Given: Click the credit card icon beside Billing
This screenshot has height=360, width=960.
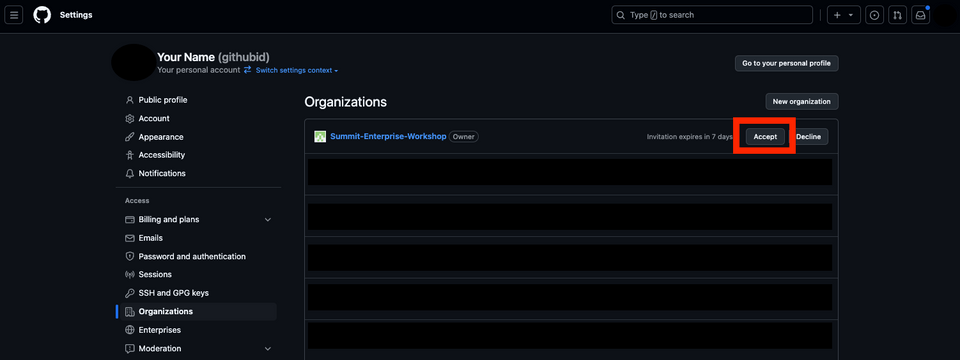Looking at the screenshot, I should tap(129, 219).
